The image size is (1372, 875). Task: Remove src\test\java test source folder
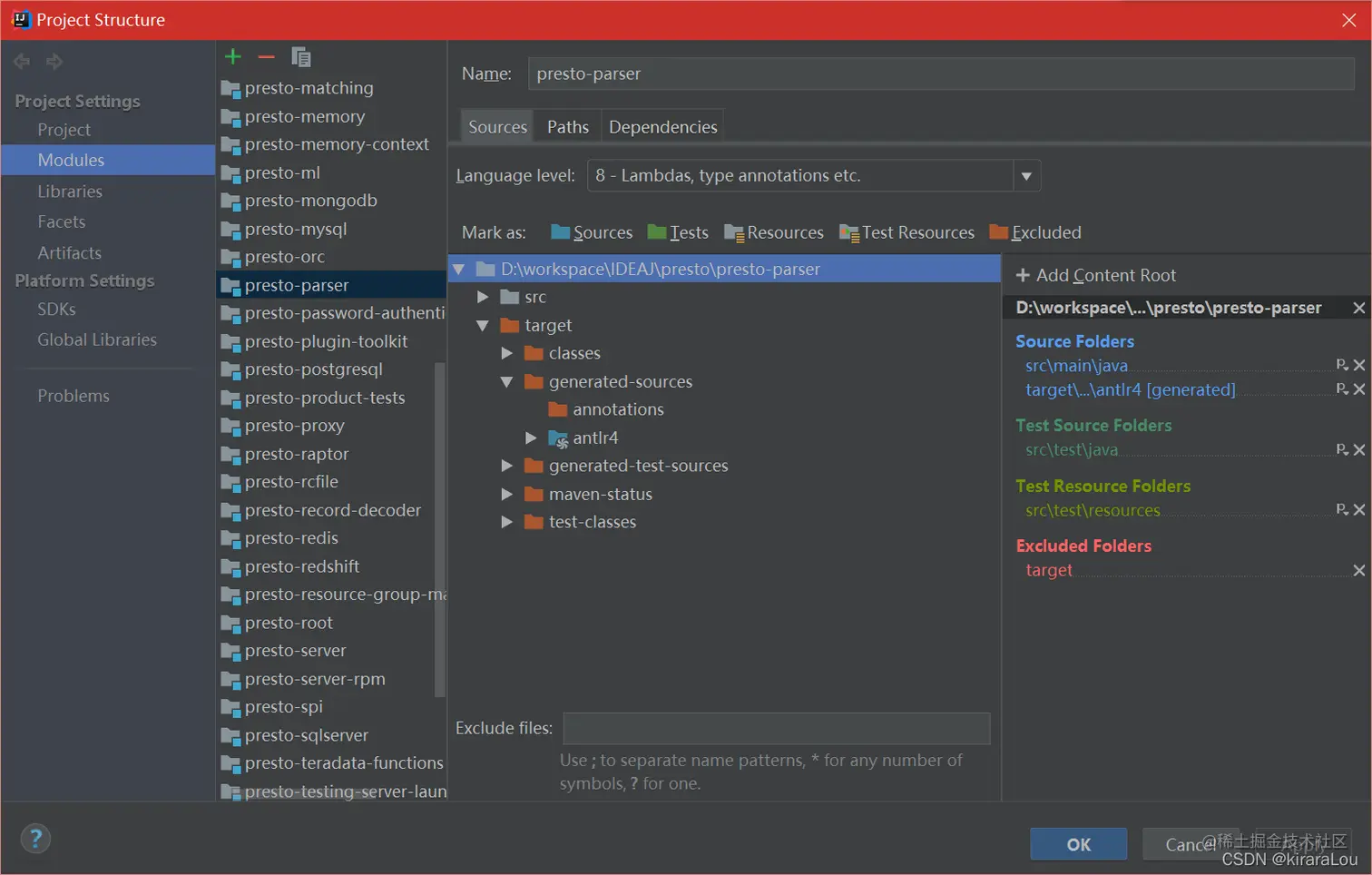(1358, 449)
